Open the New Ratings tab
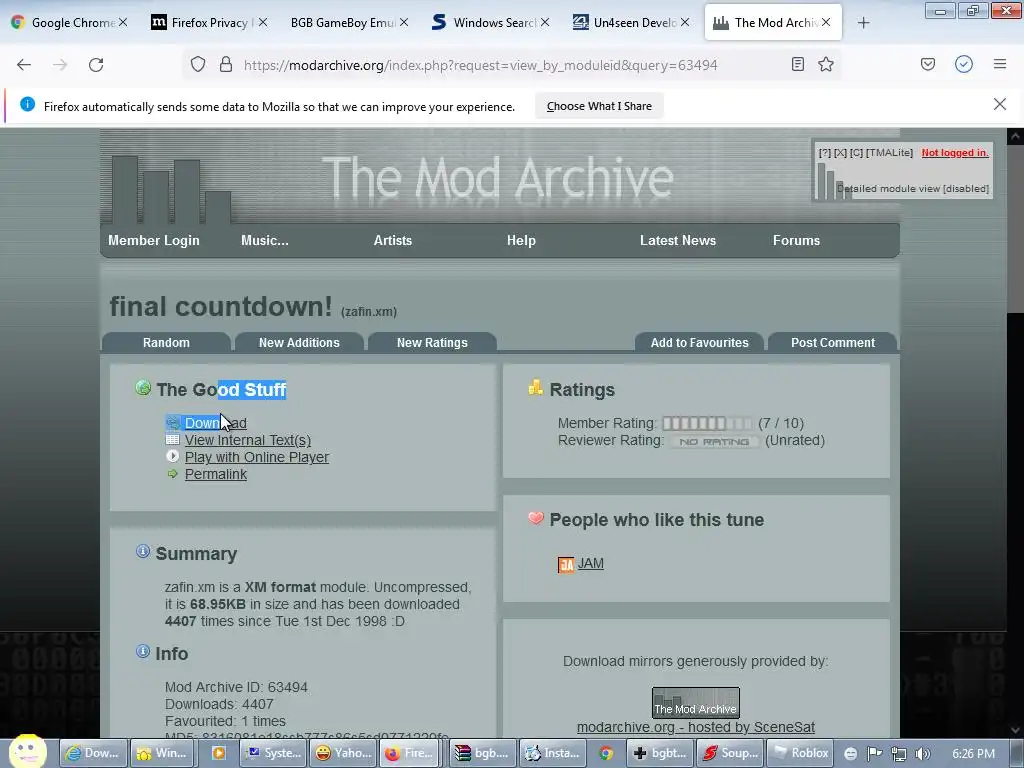Viewport: 1024px width, 768px height. tap(432, 343)
